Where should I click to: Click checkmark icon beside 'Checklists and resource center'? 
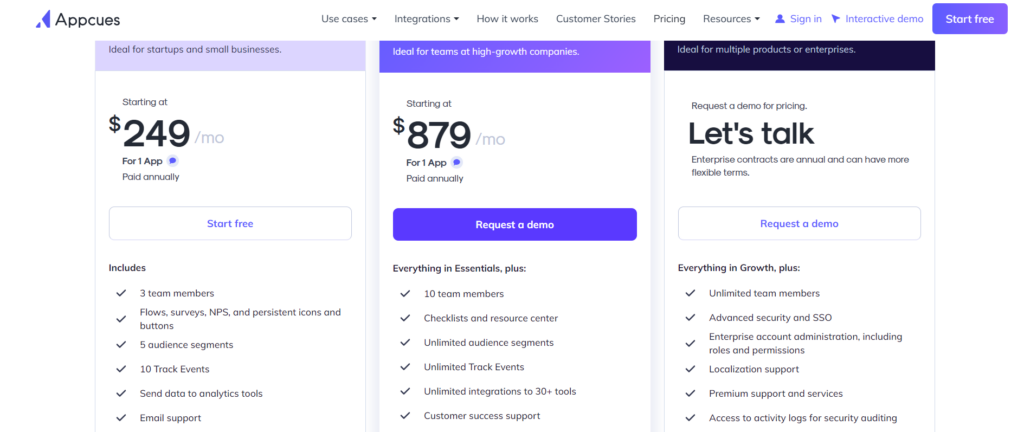click(x=406, y=318)
